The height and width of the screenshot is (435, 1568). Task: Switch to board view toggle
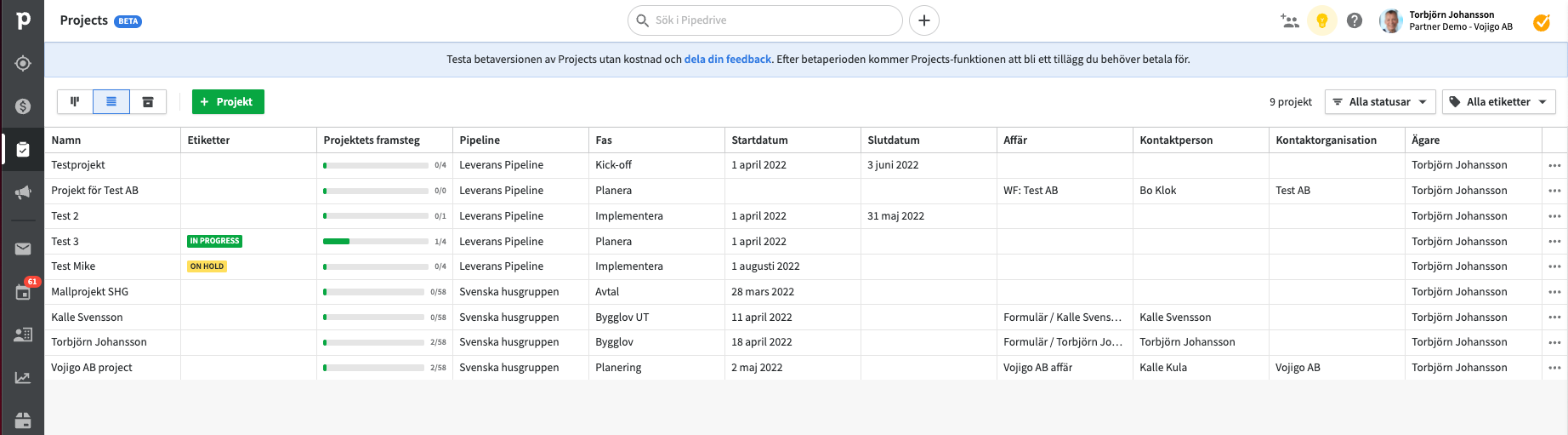[75, 102]
